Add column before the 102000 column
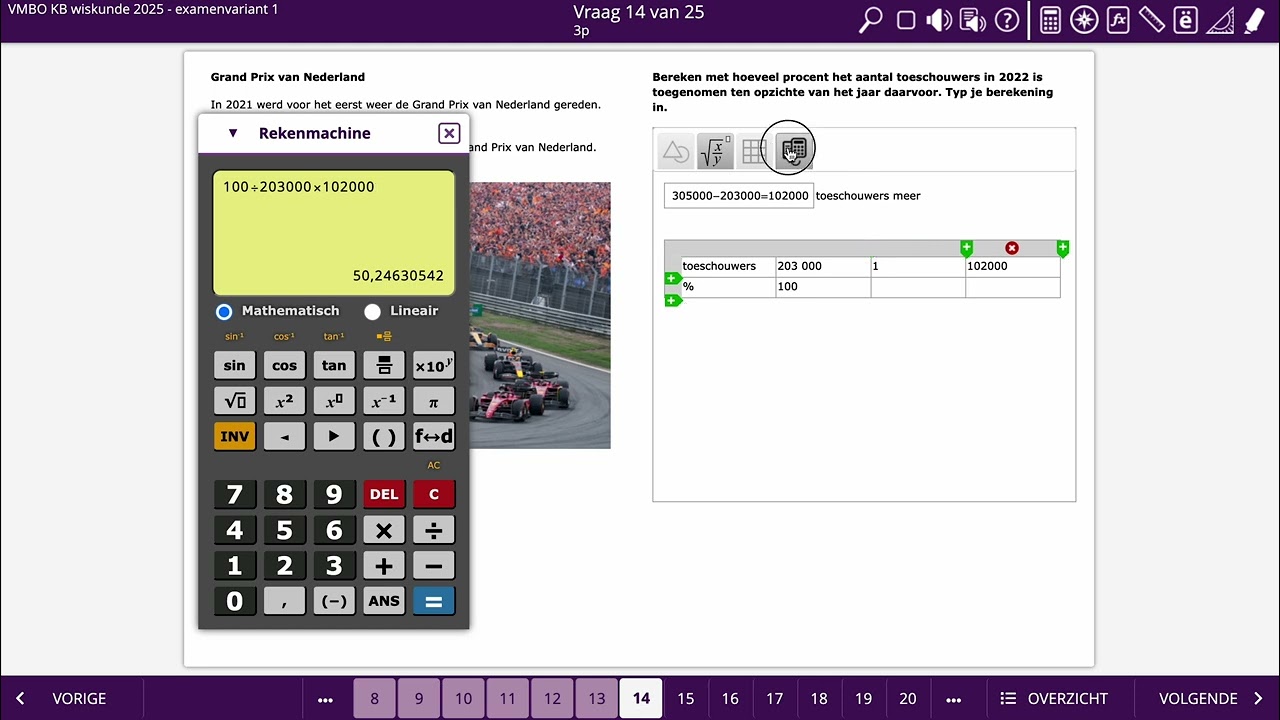 click(x=966, y=248)
